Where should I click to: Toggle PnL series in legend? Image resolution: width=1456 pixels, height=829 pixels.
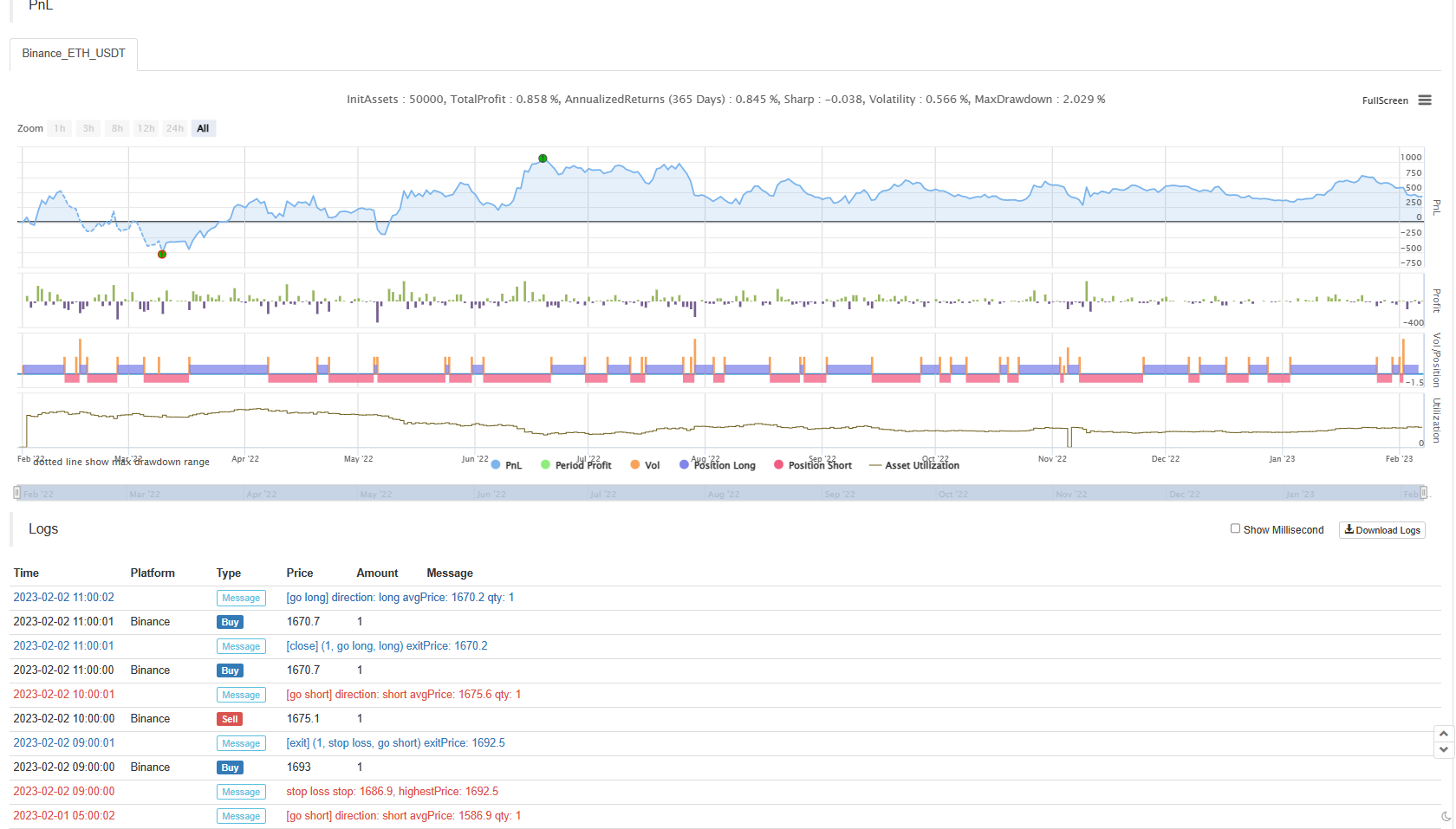[506, 465]
